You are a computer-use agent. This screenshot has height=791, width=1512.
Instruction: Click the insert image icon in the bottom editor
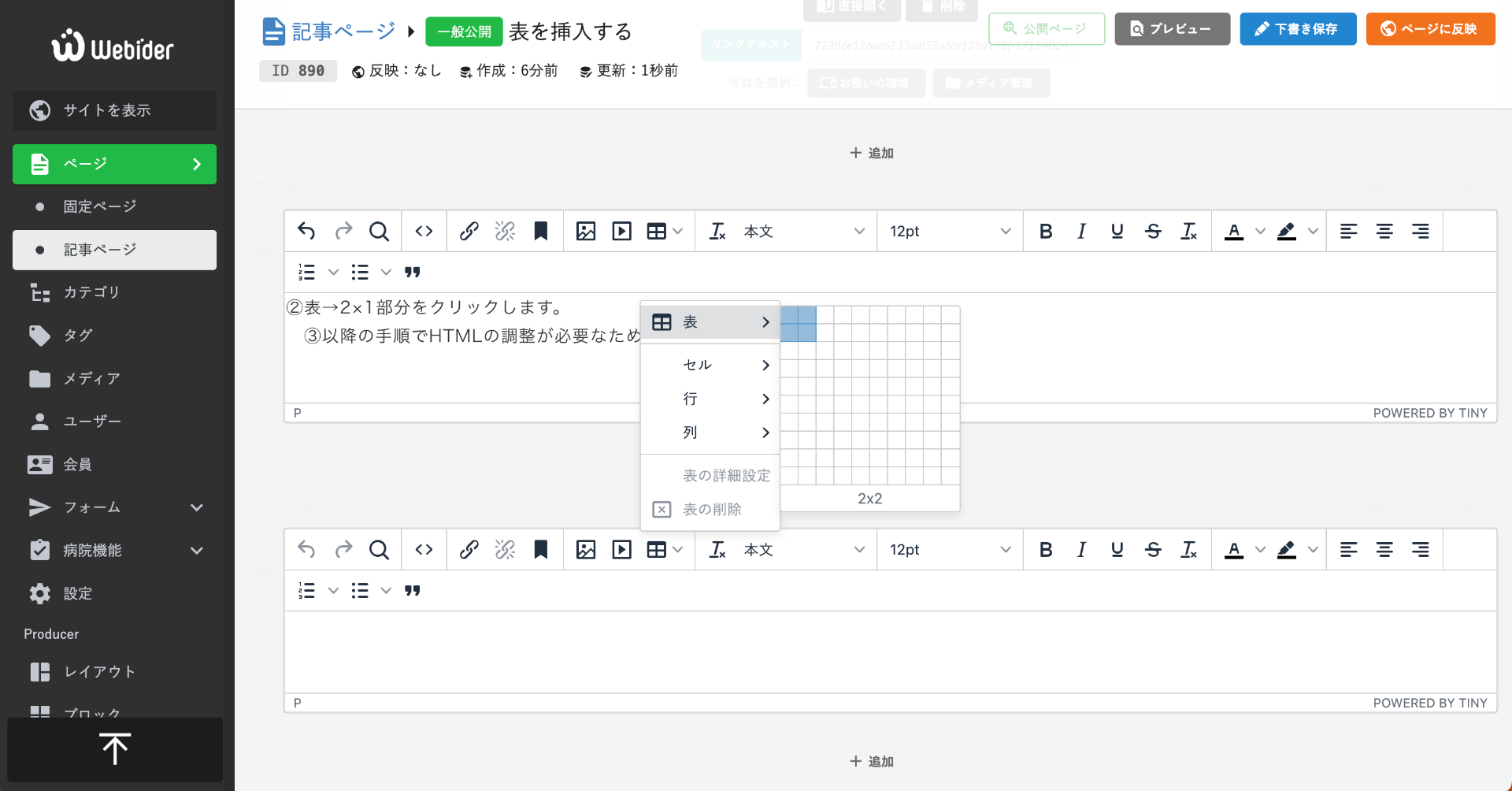point(585,549)
